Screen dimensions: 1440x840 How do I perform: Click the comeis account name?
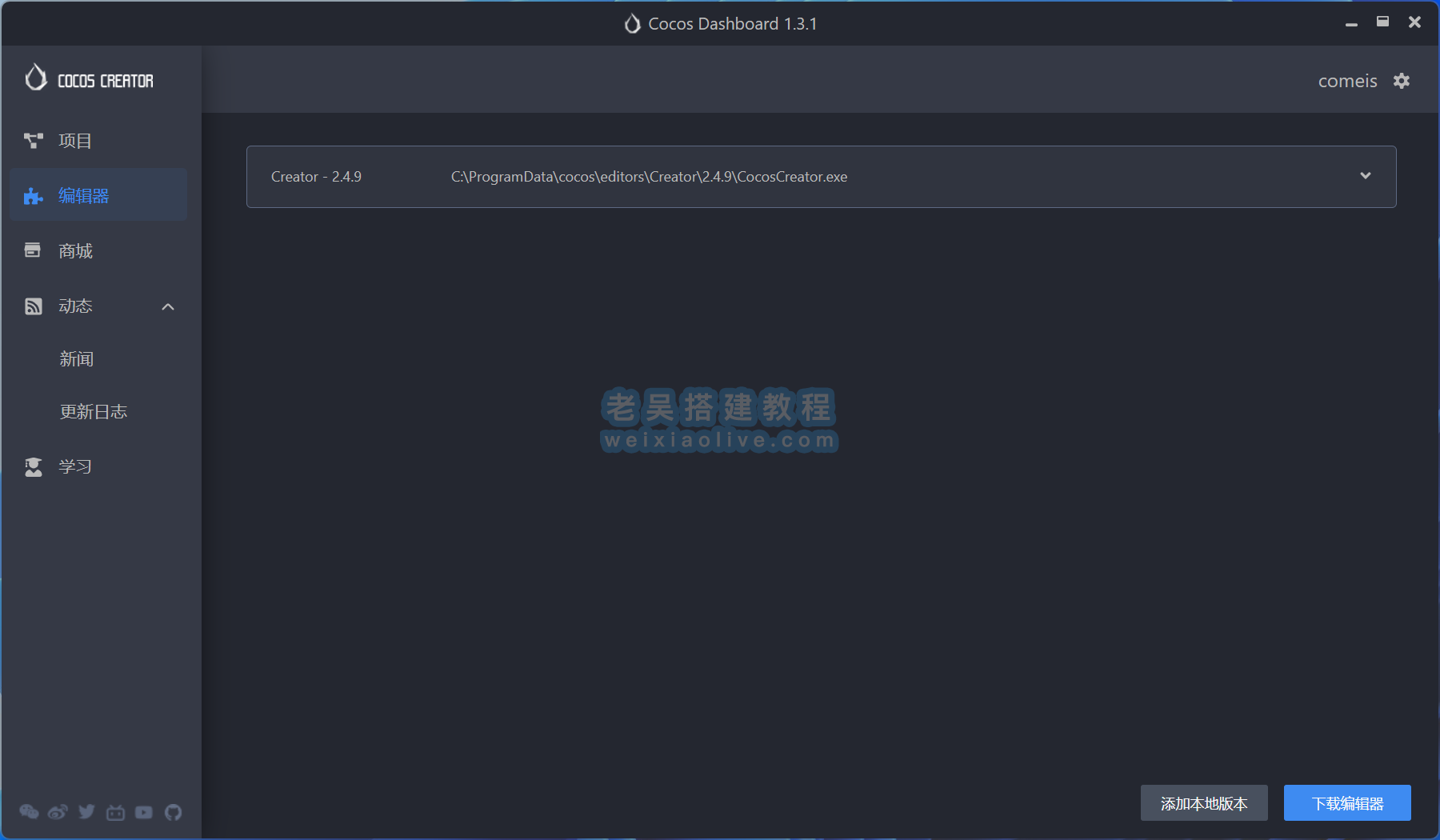click(x=1347, y=81)
